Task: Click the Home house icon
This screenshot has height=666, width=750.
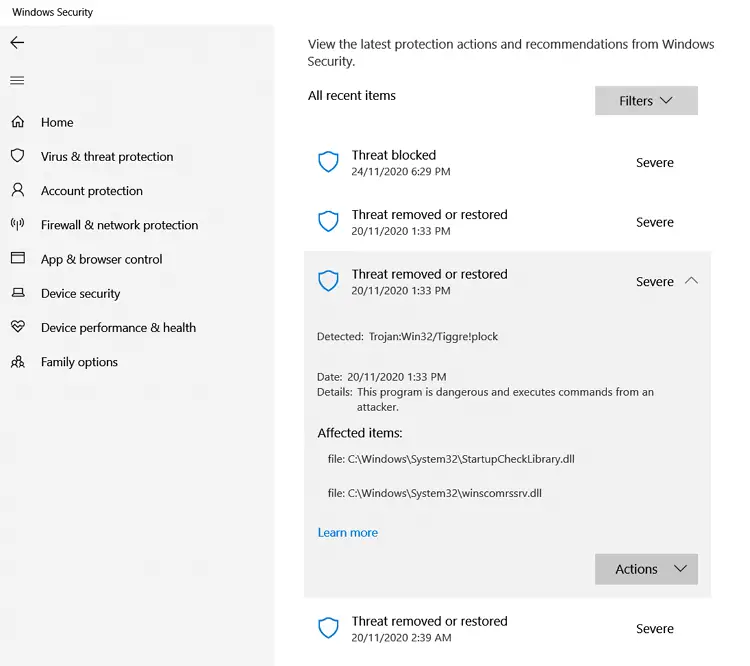Action: [x=18, y=122]
